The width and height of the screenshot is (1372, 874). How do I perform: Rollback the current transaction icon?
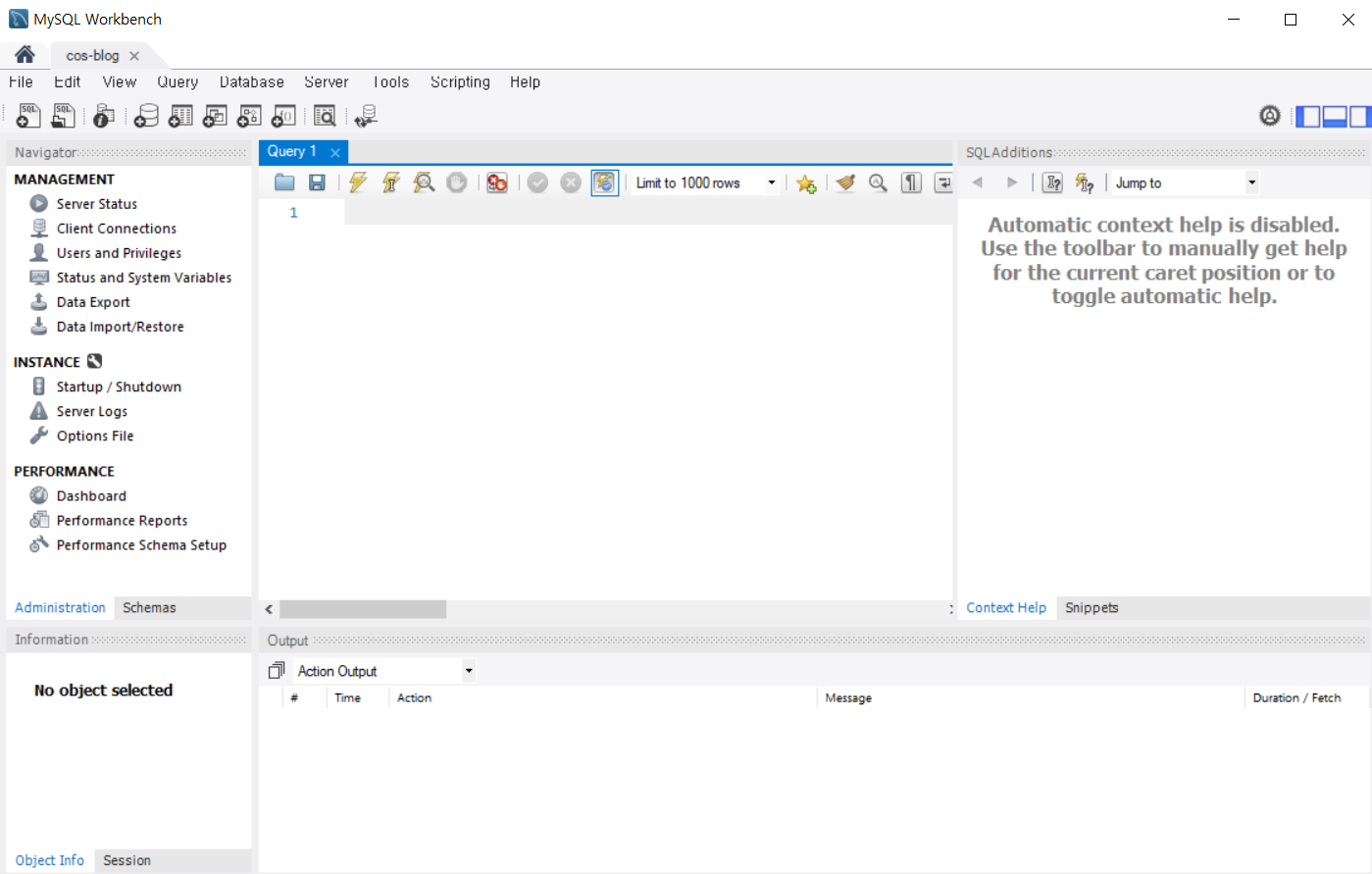[571, 182]
